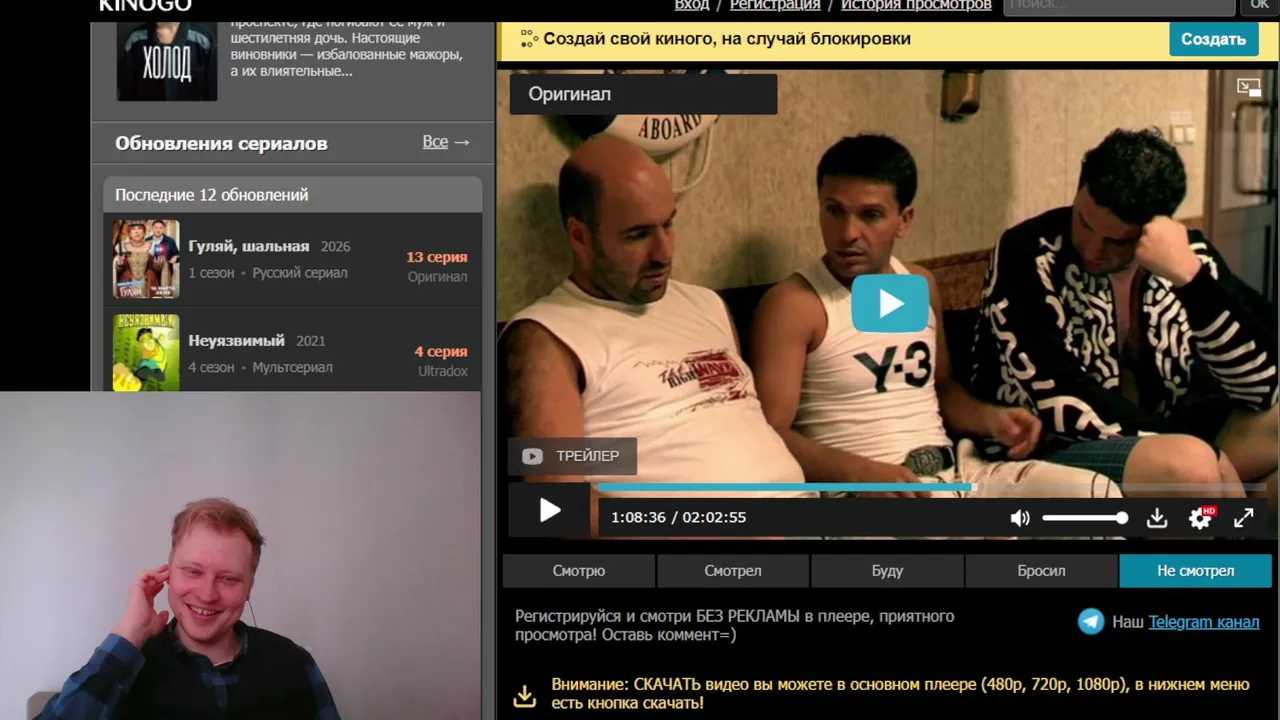
Task: Mute the player with the speaker icon
Action: pyautogui.click(x=1020, y=518)
